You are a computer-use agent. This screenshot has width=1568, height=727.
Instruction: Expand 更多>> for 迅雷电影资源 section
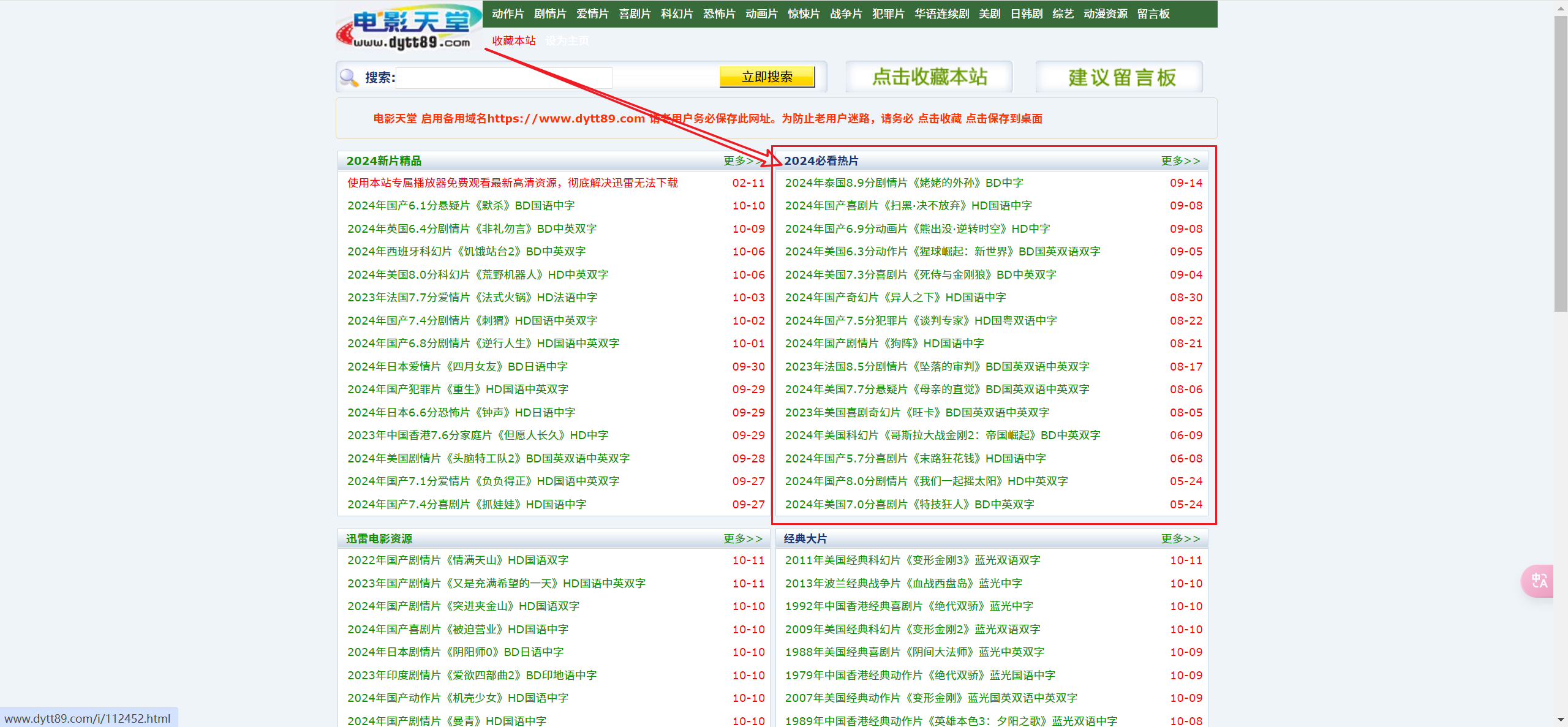742,538
